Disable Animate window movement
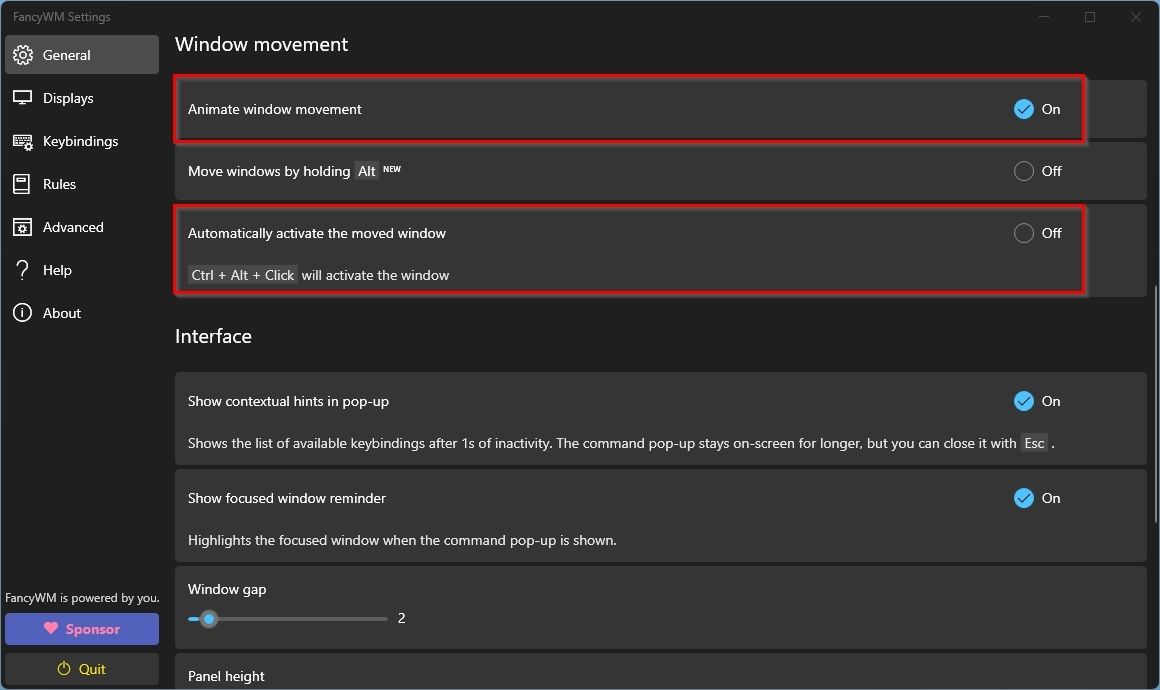Image resolution: width=1160 pixels, height=690 pixels. pyautogui.click(x=1024, y=109)
